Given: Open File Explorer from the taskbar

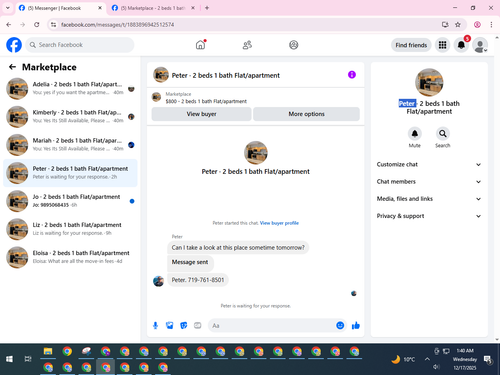Looking at the screenshot, I should pyautogui.click(x=48, y=351).
